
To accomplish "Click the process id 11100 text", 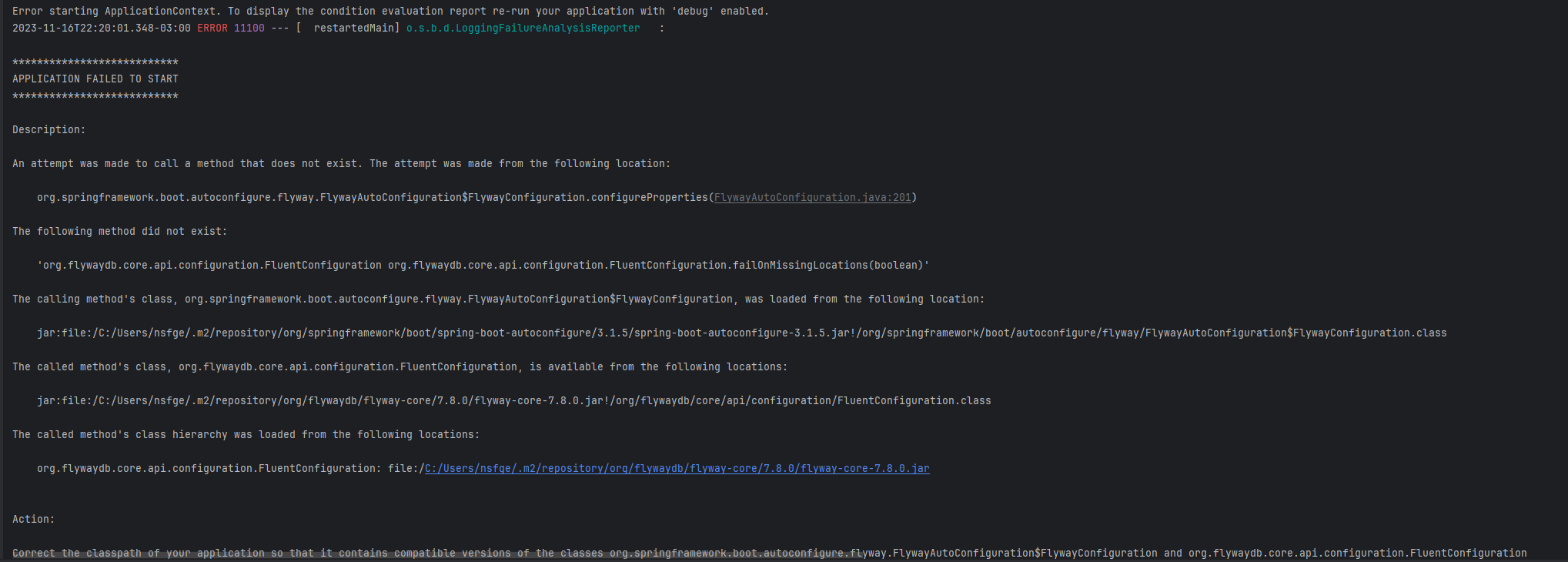I will click(249, 28).
